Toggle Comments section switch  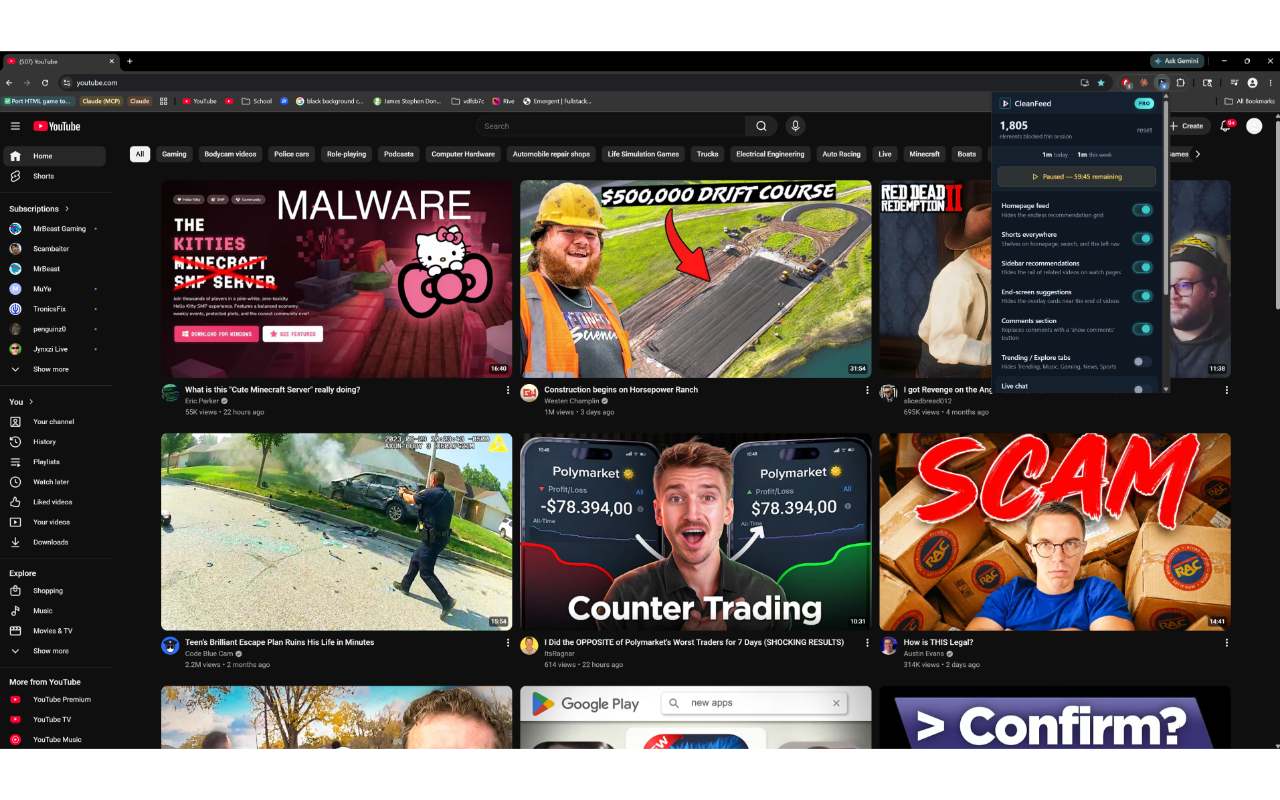[x=1142, y=329]
